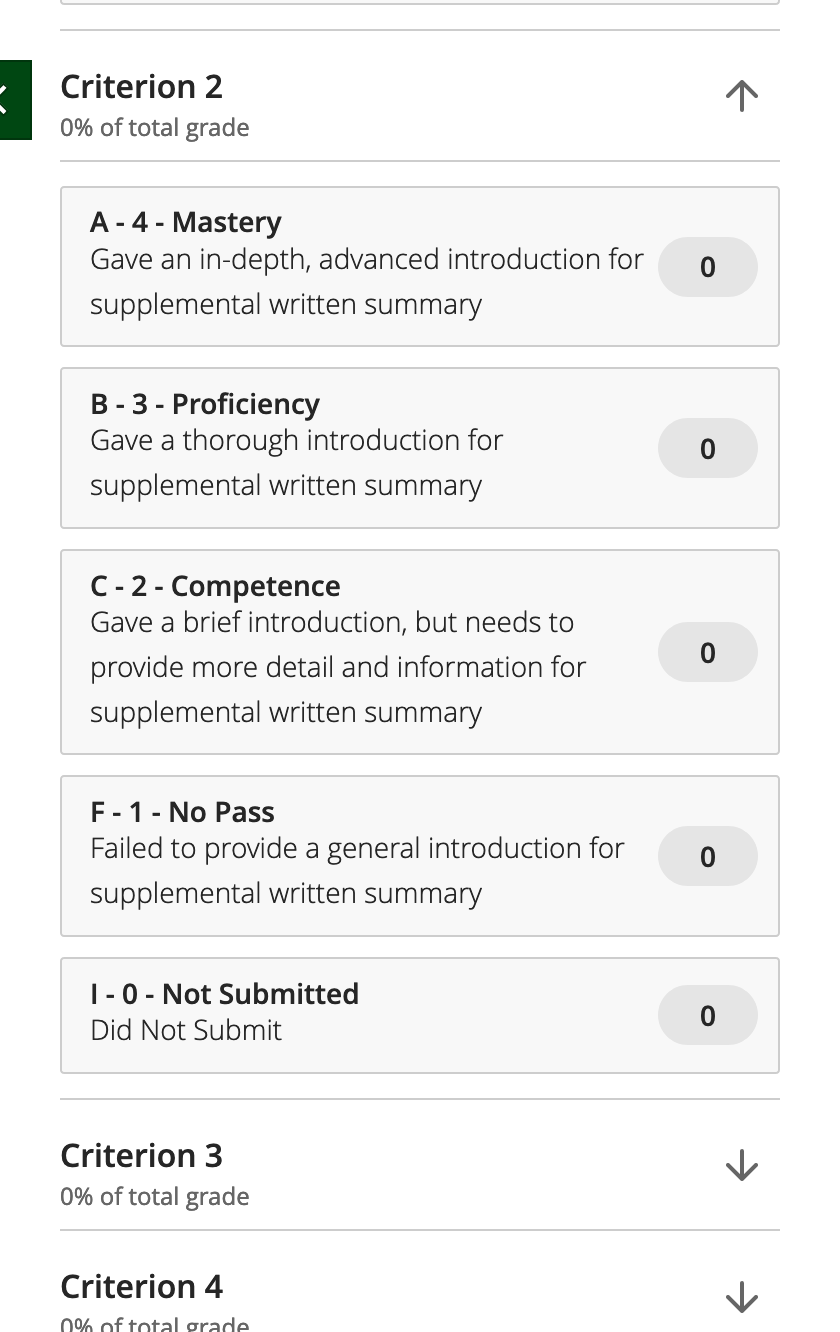Select the C - 2 - Competence rating
Image resolution: width=840 pixels, height=1332 pixels.
420,652
